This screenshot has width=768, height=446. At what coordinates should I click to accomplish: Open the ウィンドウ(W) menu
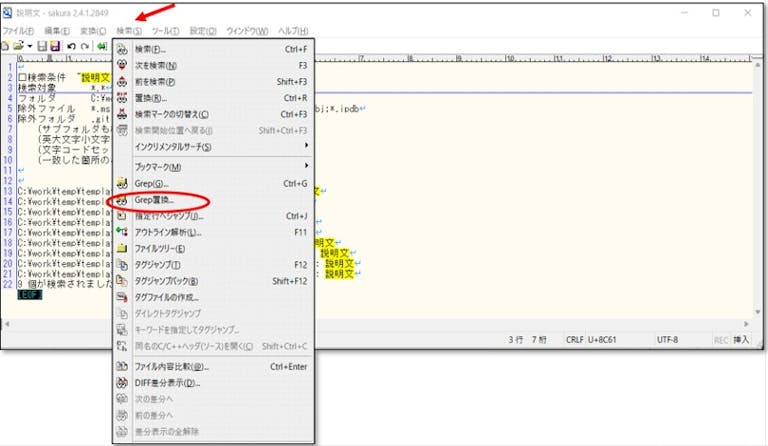click(x=247, y=31)
